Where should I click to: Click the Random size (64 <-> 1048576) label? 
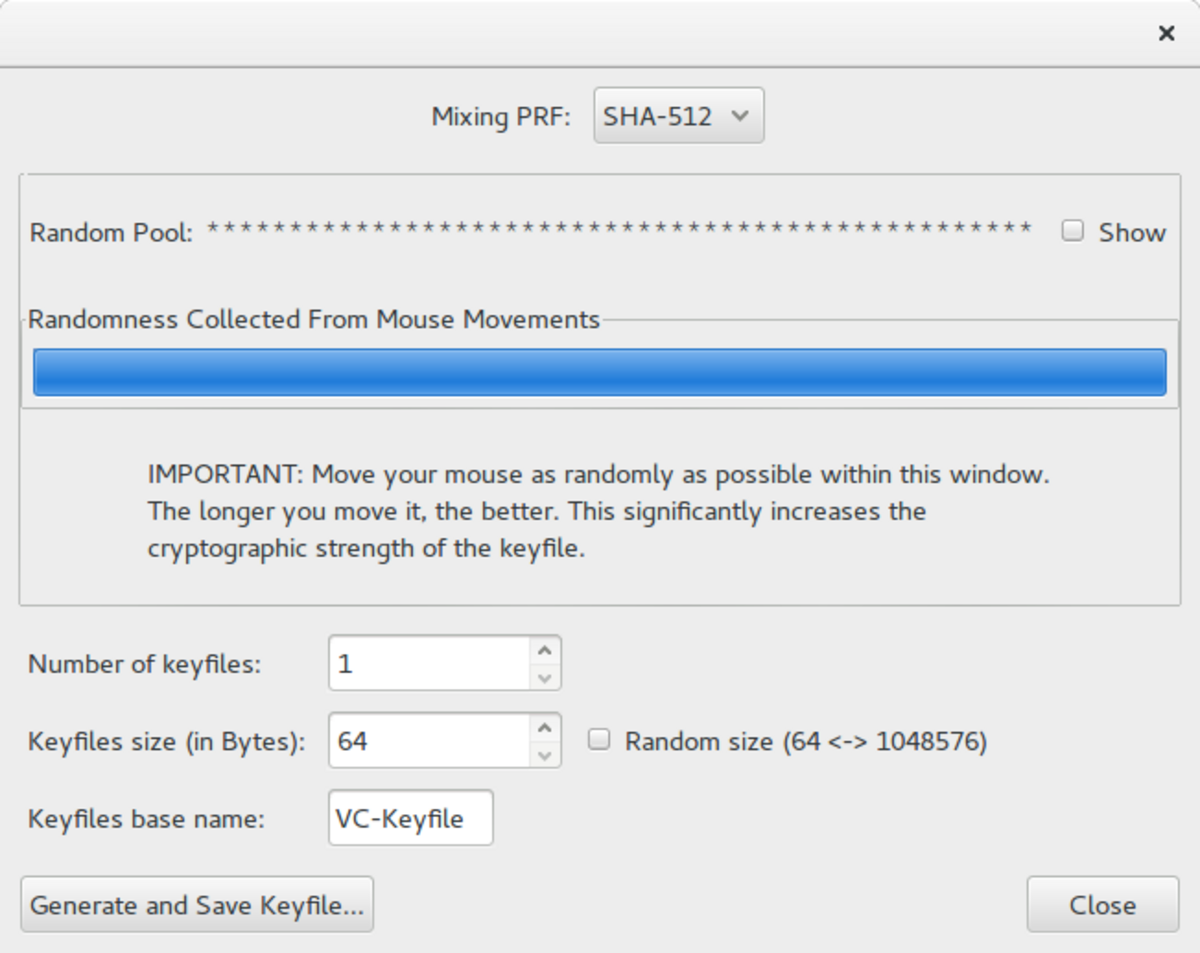tap(805, 741)
